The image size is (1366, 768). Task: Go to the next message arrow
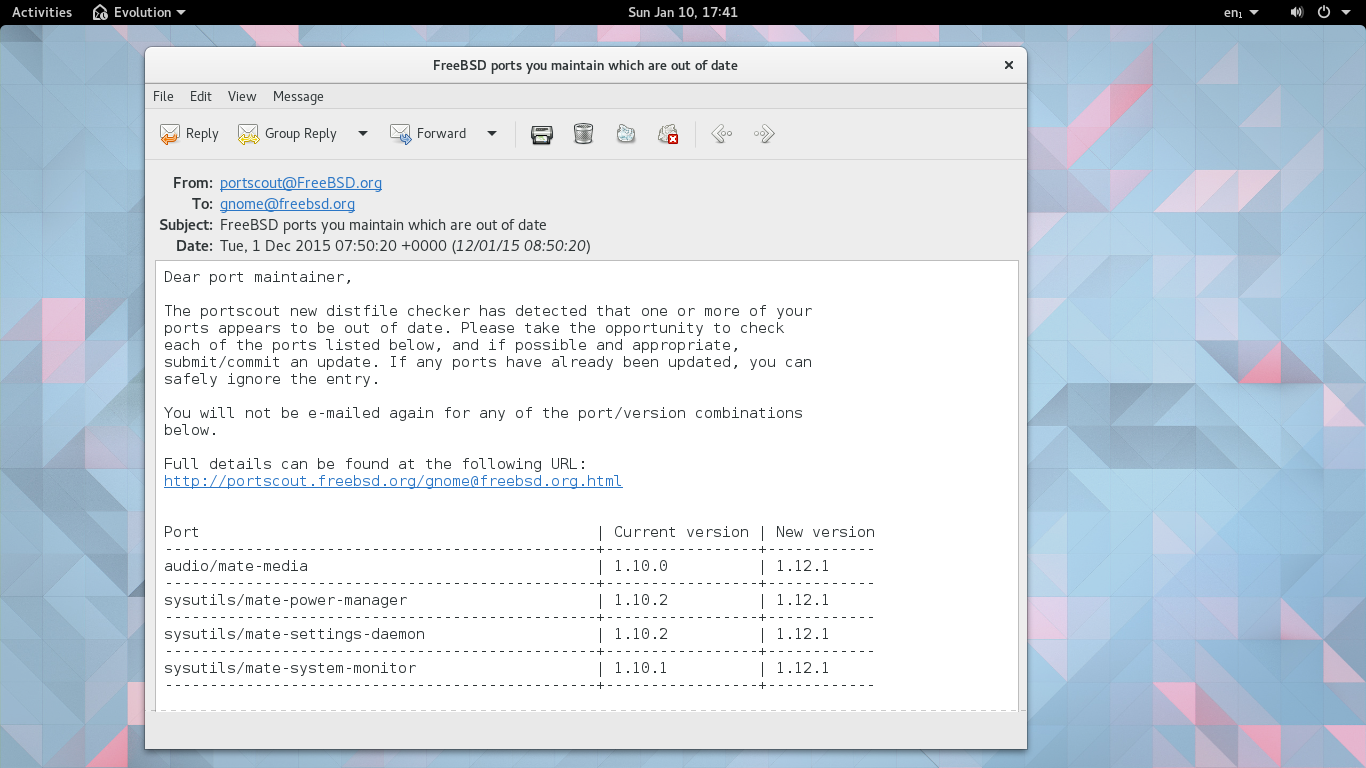pos(764,134)
